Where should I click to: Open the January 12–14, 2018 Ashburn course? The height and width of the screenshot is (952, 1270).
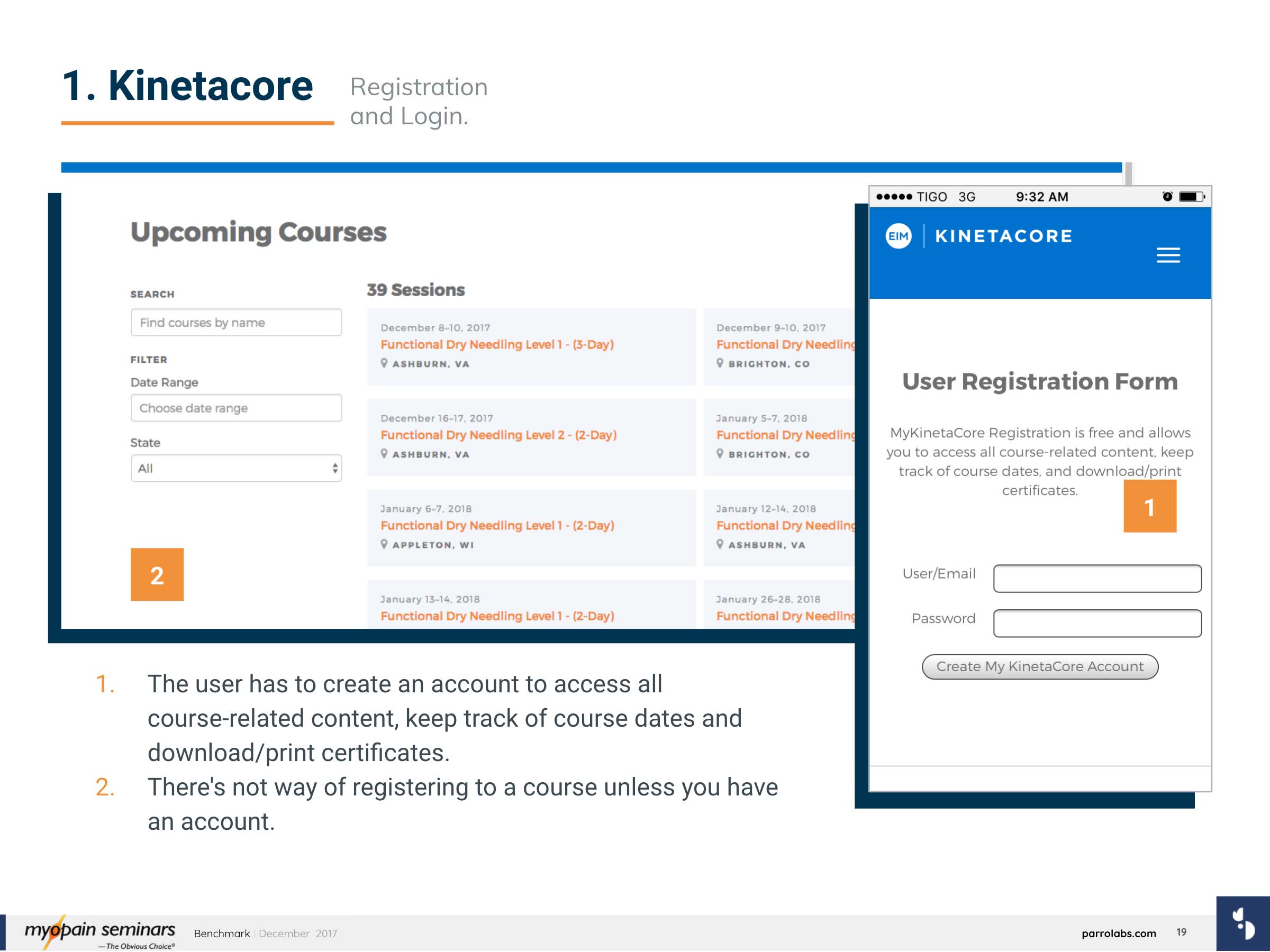(x=785, y=526)
